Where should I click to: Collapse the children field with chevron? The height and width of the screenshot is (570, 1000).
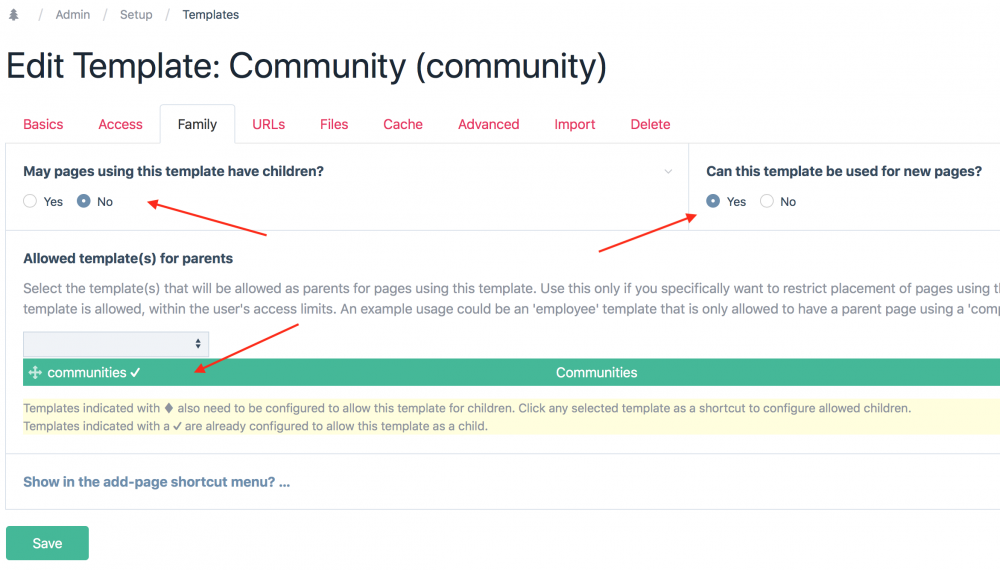coord(668,172)
